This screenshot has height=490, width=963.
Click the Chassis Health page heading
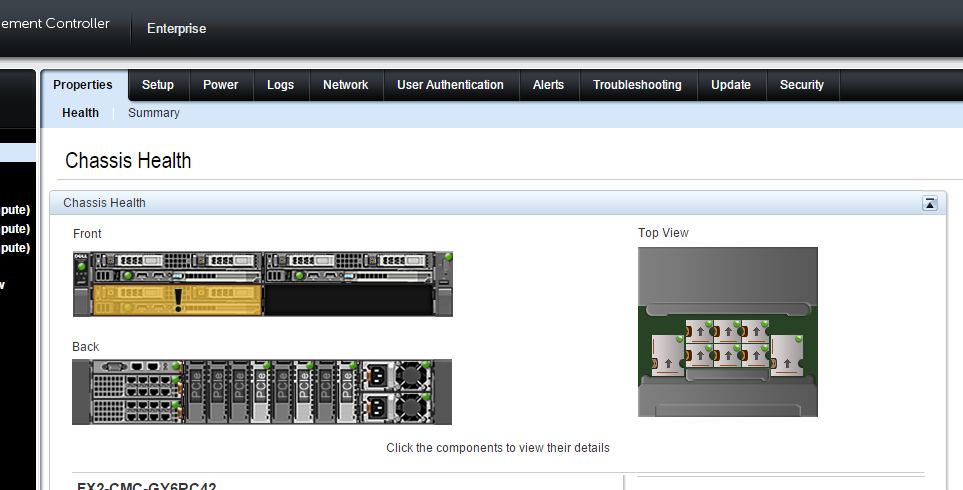[128, 160]
